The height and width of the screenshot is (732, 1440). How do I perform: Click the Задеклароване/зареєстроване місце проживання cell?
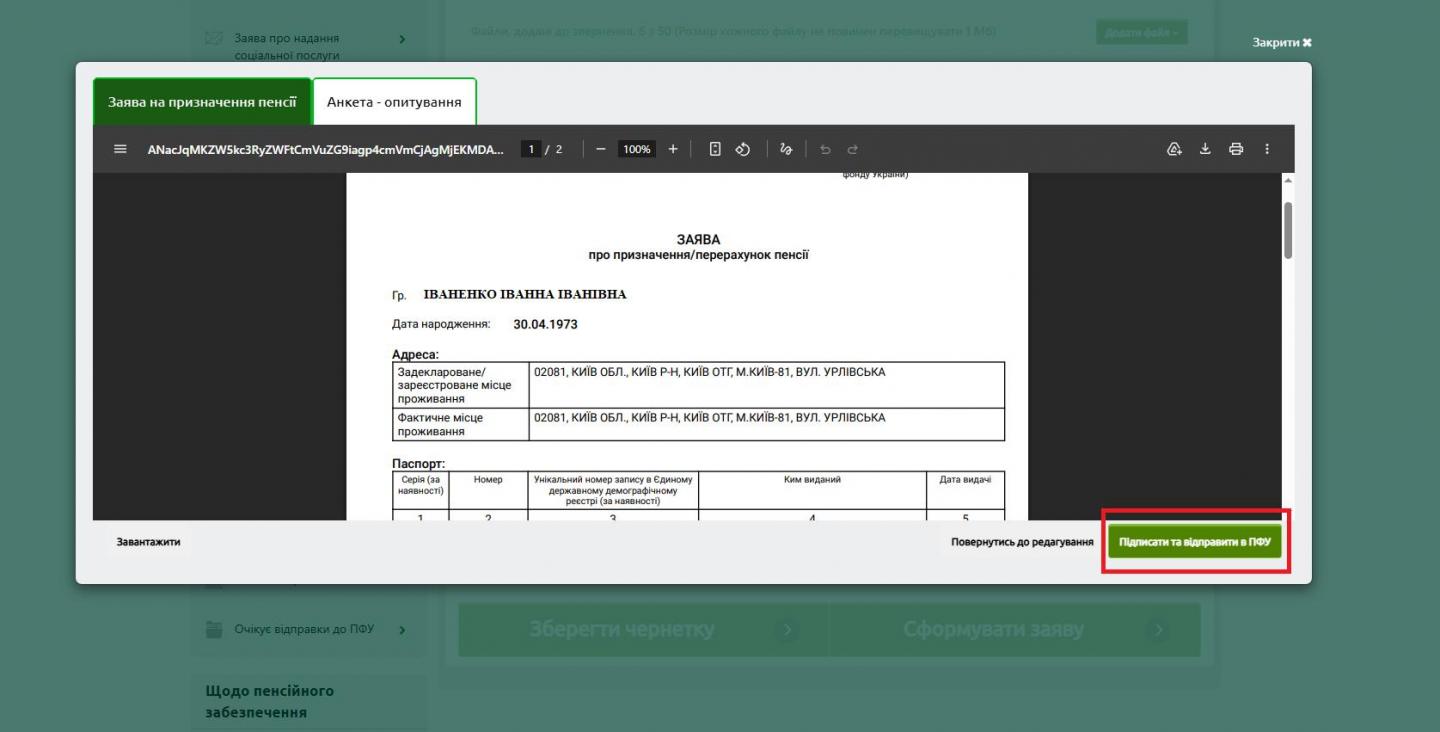click(460, 385)
